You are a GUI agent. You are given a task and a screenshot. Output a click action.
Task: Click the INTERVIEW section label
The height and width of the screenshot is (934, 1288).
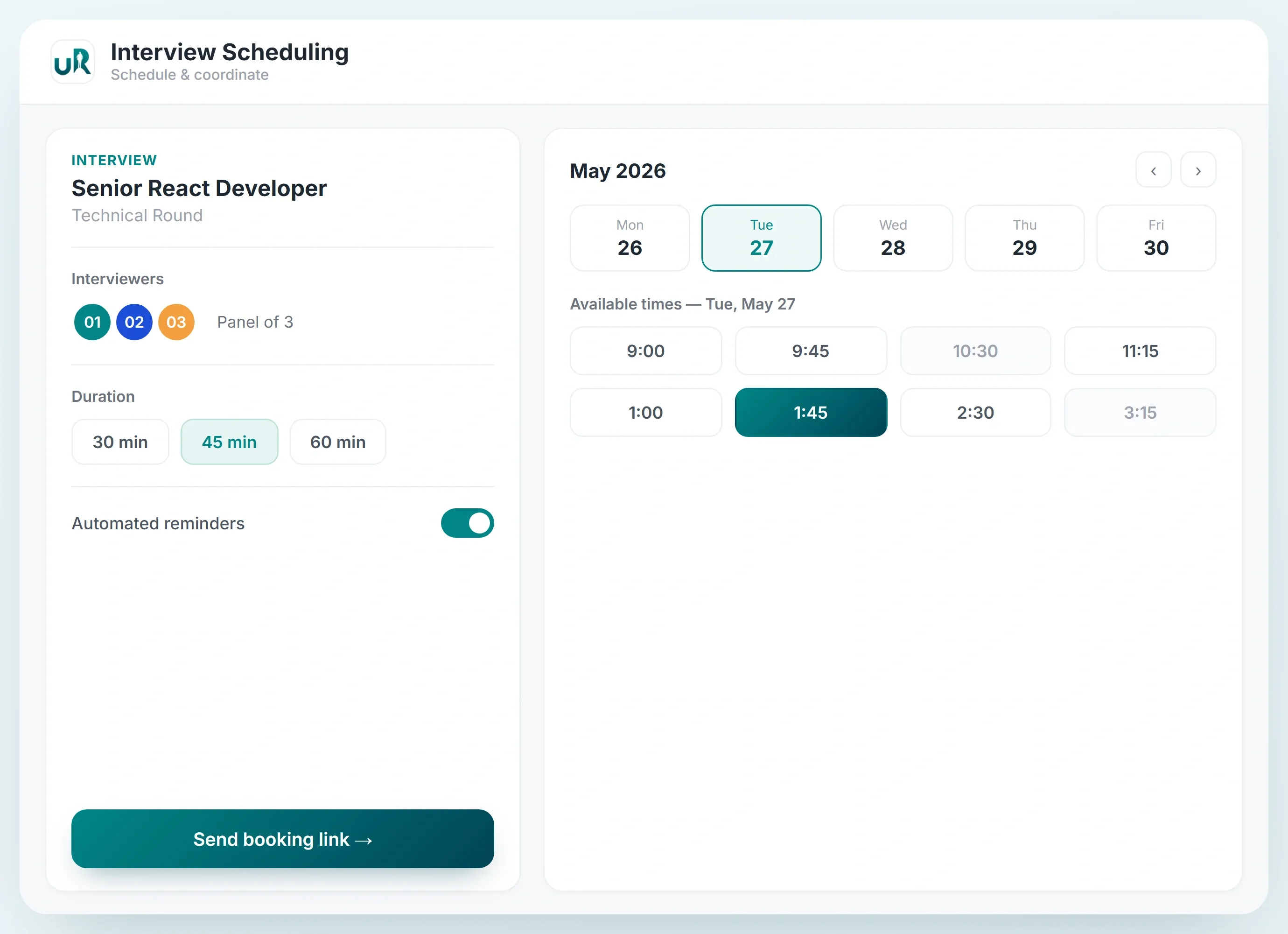coord(114,160)
